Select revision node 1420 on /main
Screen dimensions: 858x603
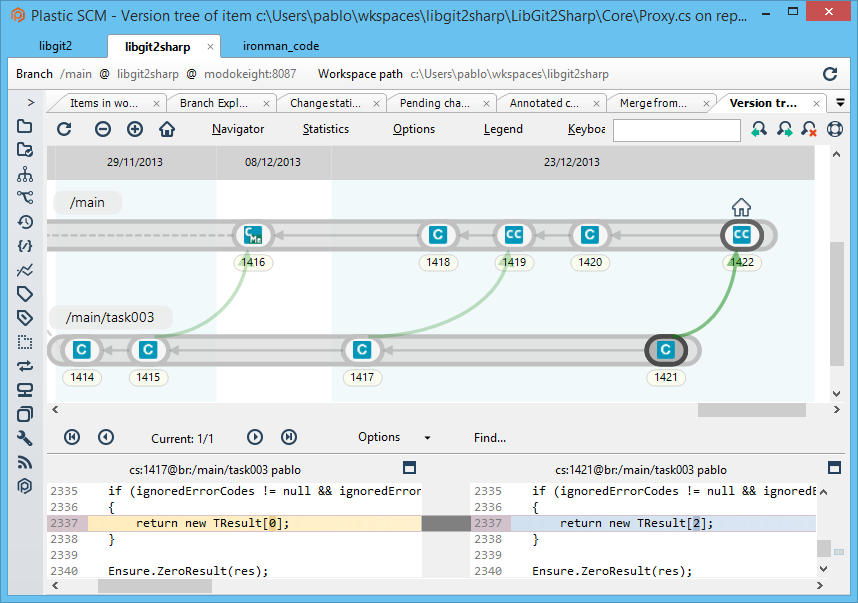tap(590, 235)
